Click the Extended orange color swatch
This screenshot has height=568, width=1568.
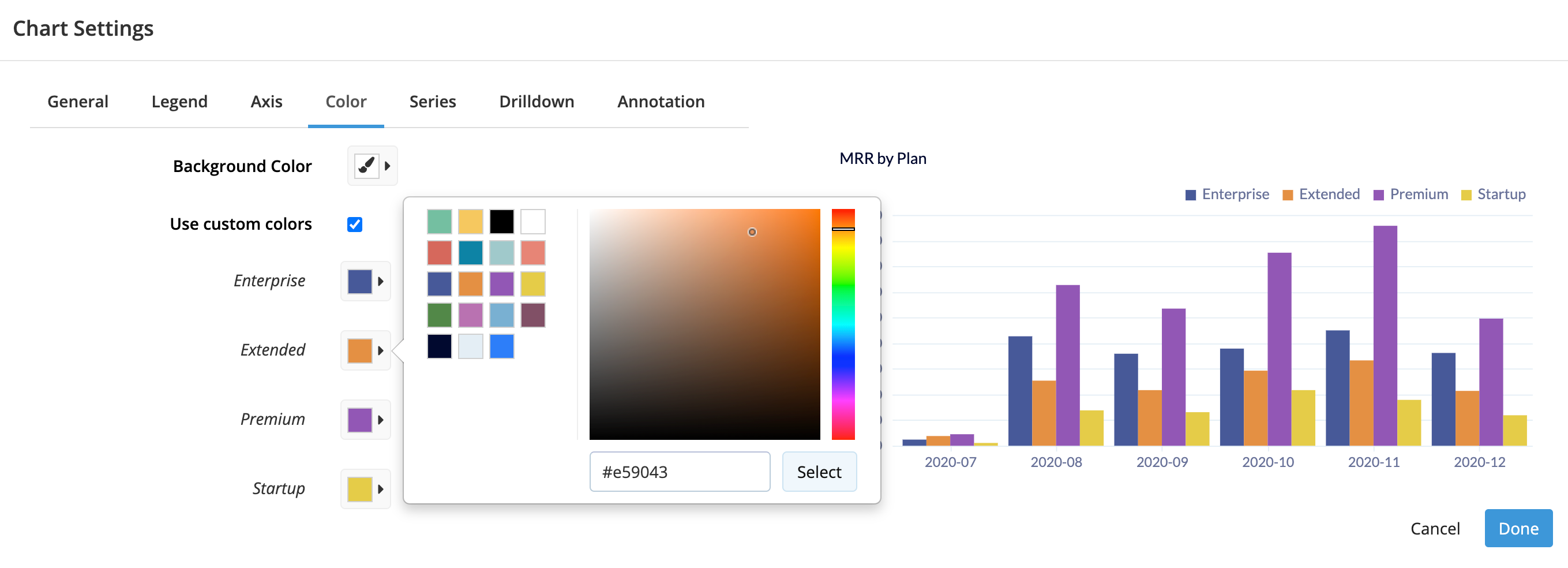(x=360, y=350)
